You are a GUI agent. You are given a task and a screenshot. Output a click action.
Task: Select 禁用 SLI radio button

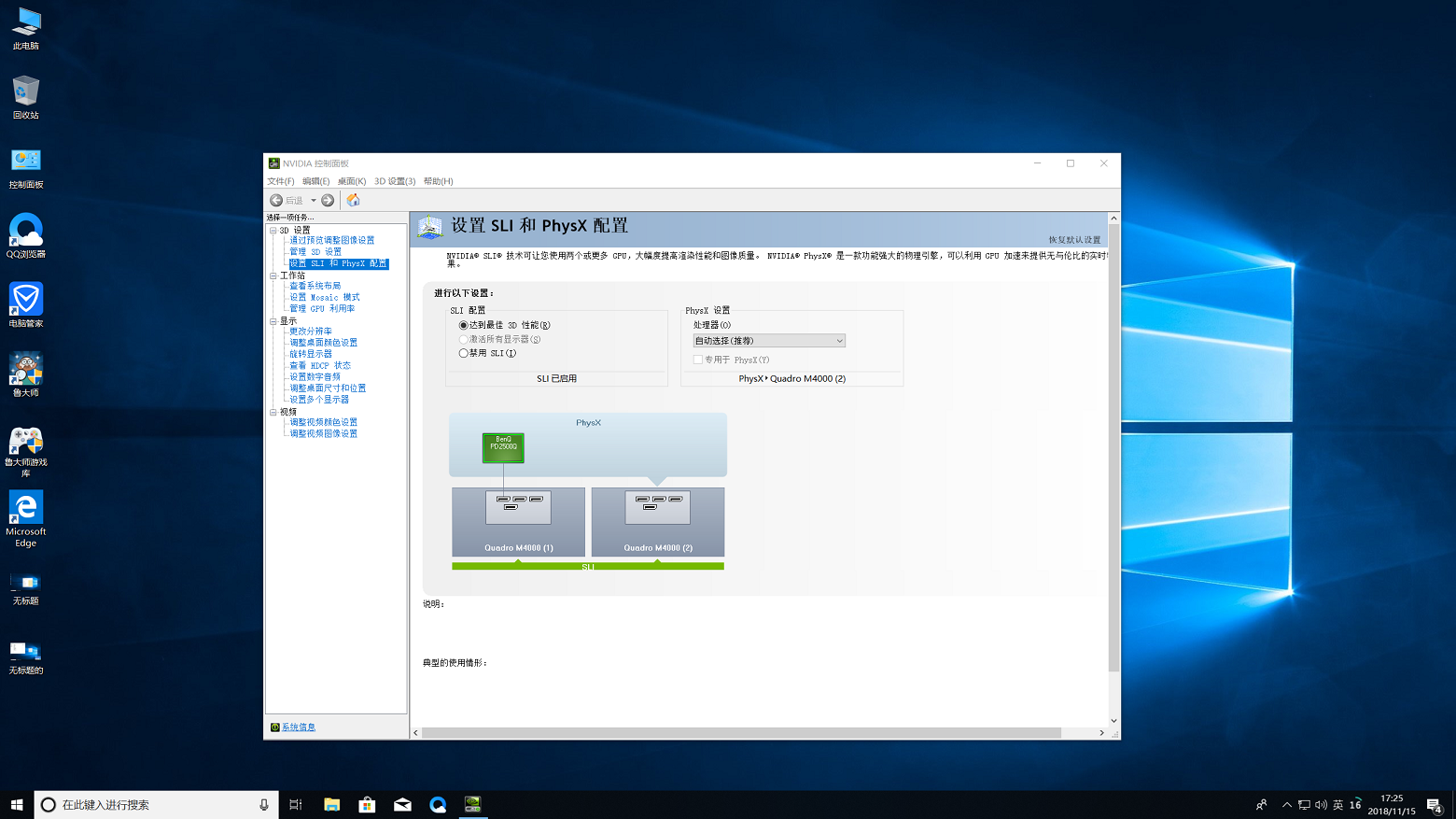(x=463, y=353)
